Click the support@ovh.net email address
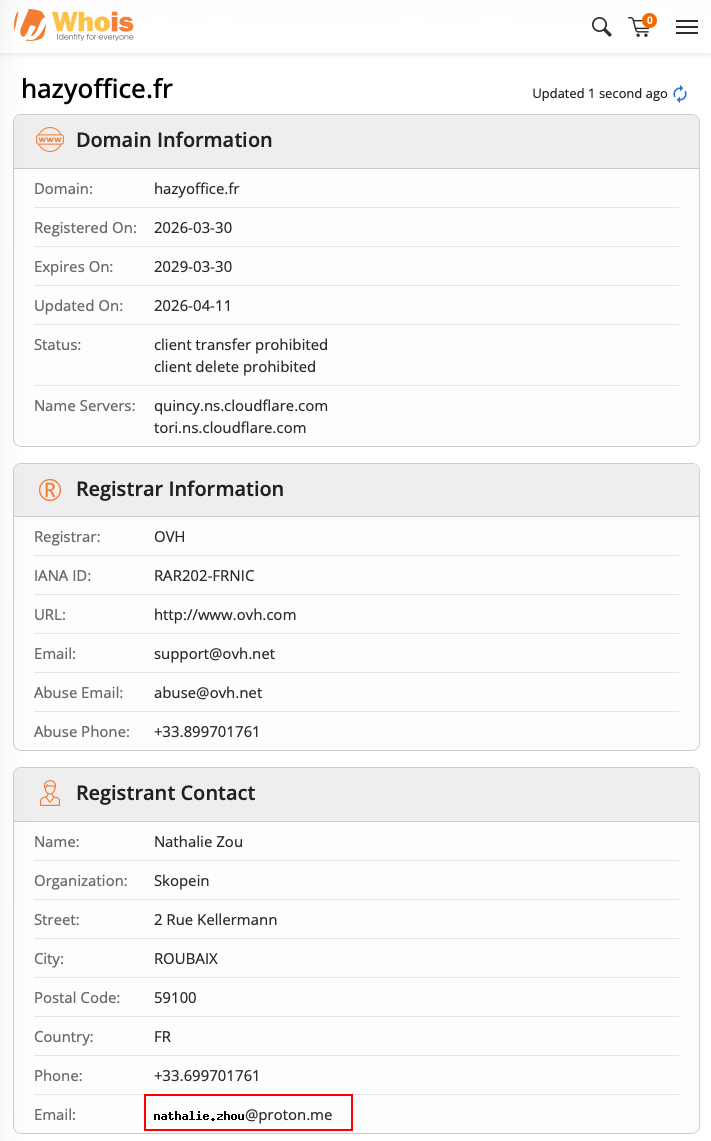Screen dimensions: 711x1141 point(214,654)
